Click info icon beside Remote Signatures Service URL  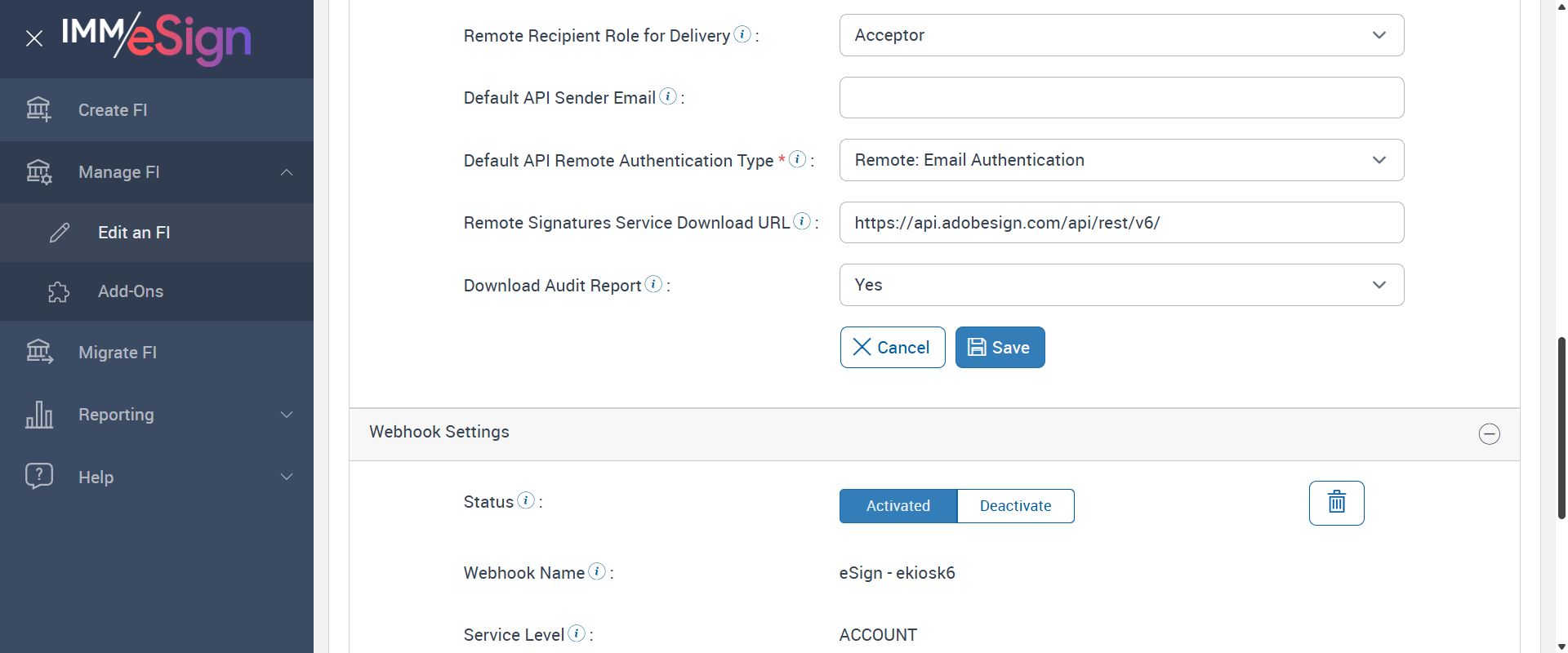click(802, 221)
